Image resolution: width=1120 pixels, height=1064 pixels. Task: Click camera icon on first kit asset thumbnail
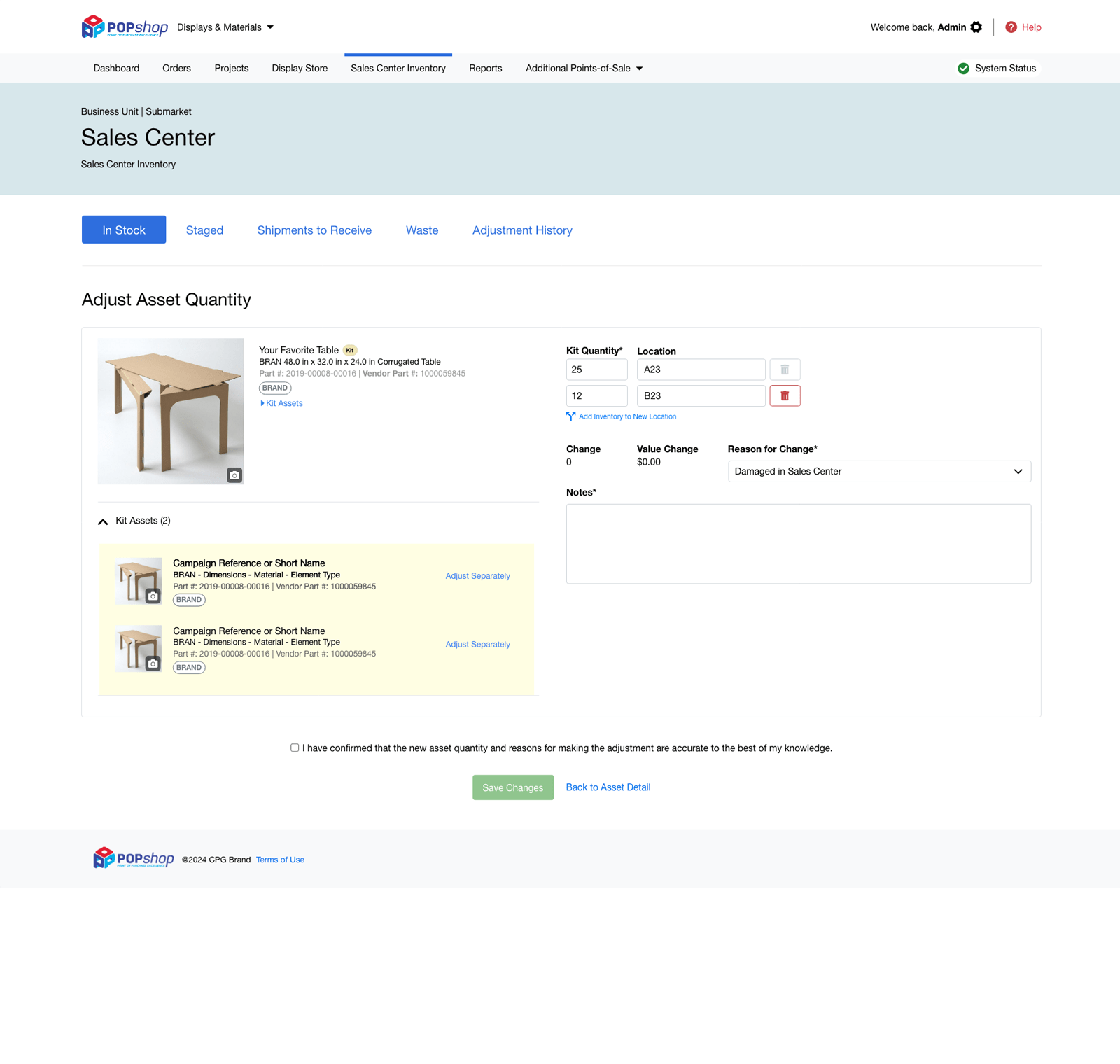coord(153,596)
